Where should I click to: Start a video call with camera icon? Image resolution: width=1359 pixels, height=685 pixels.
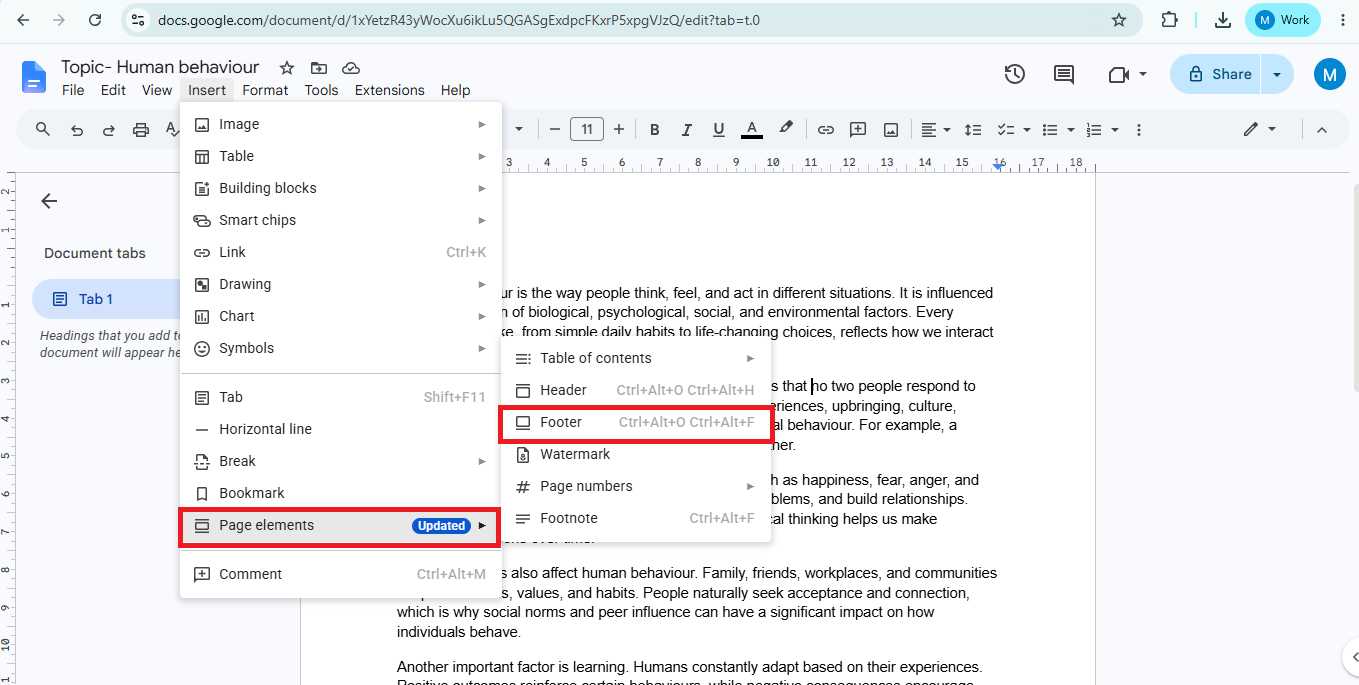1118,74
